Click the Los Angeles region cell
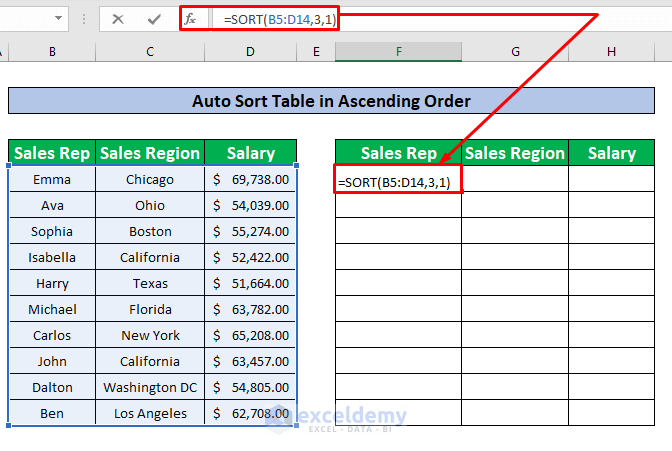Image resolution: width=672 pixels, height=451 pixels. click(150, 413)
